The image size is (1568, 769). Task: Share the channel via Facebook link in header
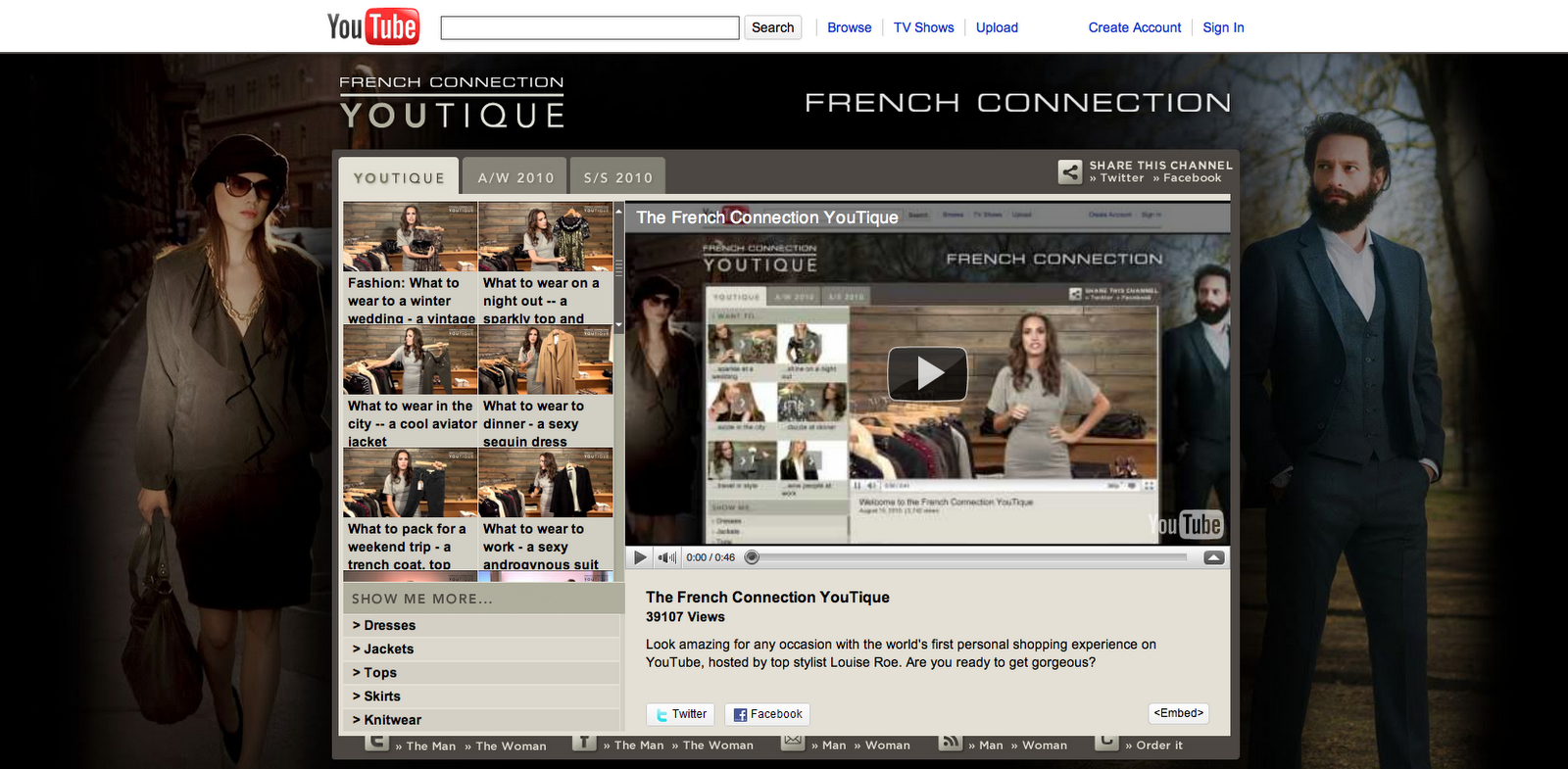[1187, 178]
